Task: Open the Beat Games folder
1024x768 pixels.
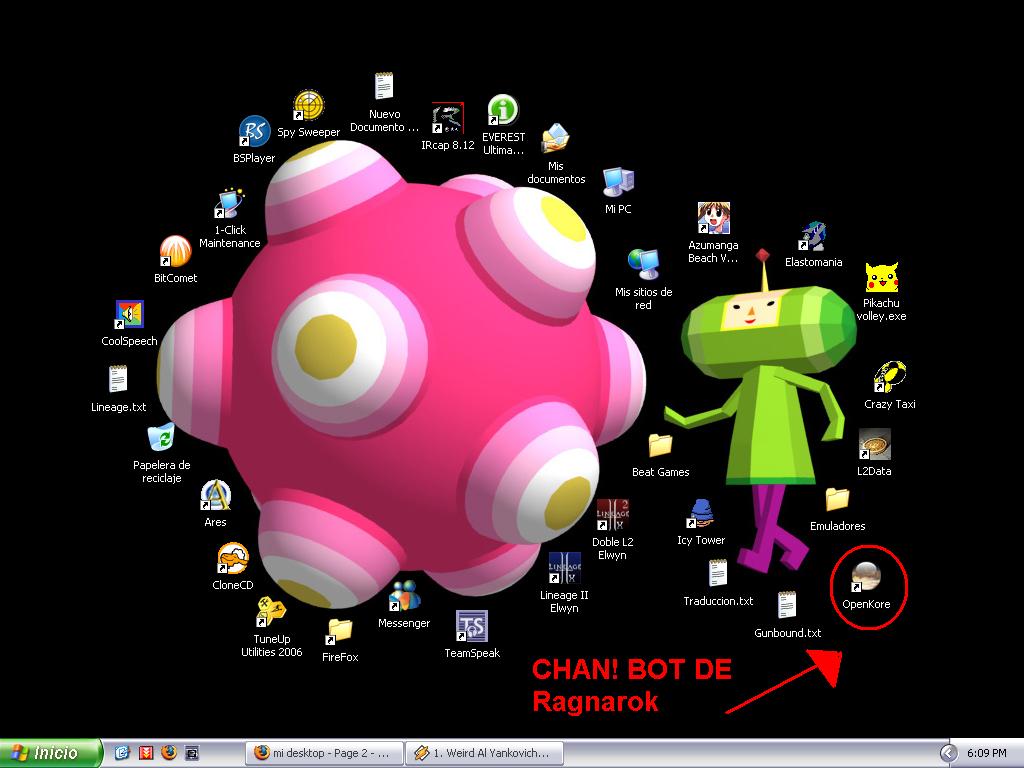Action: 660,445
